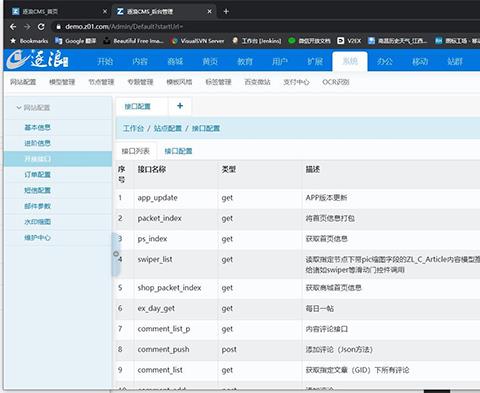
Task: Switch to the 接口列表 inner tab
Action: click(x=135, y=151)
